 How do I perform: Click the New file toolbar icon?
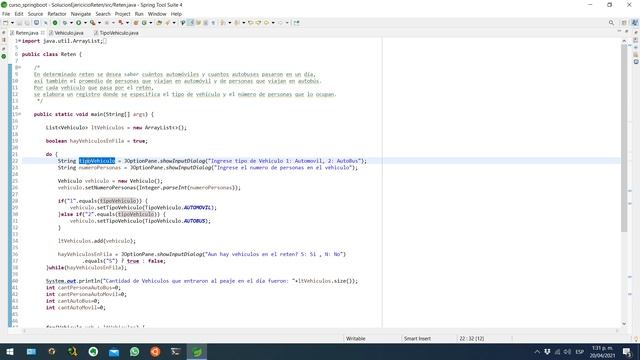tap(5, 23)
